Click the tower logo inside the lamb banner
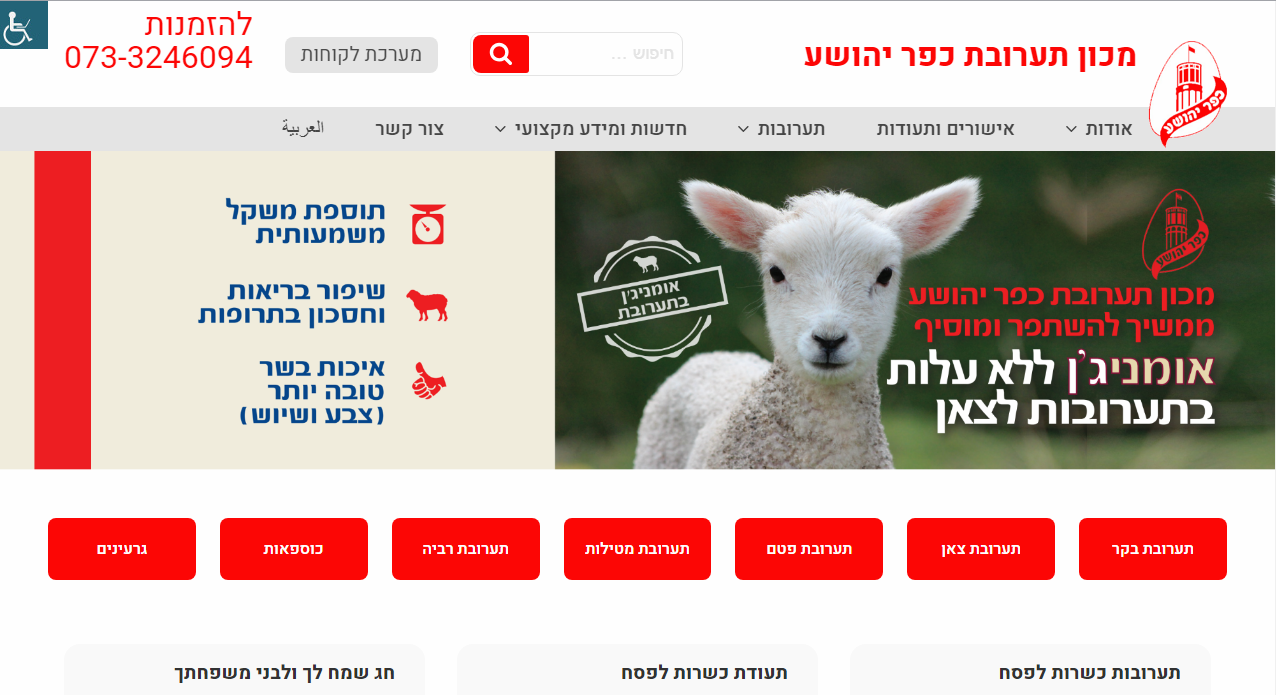The width and height of the screenshot is (1276, 695). tap(1177, 234)
